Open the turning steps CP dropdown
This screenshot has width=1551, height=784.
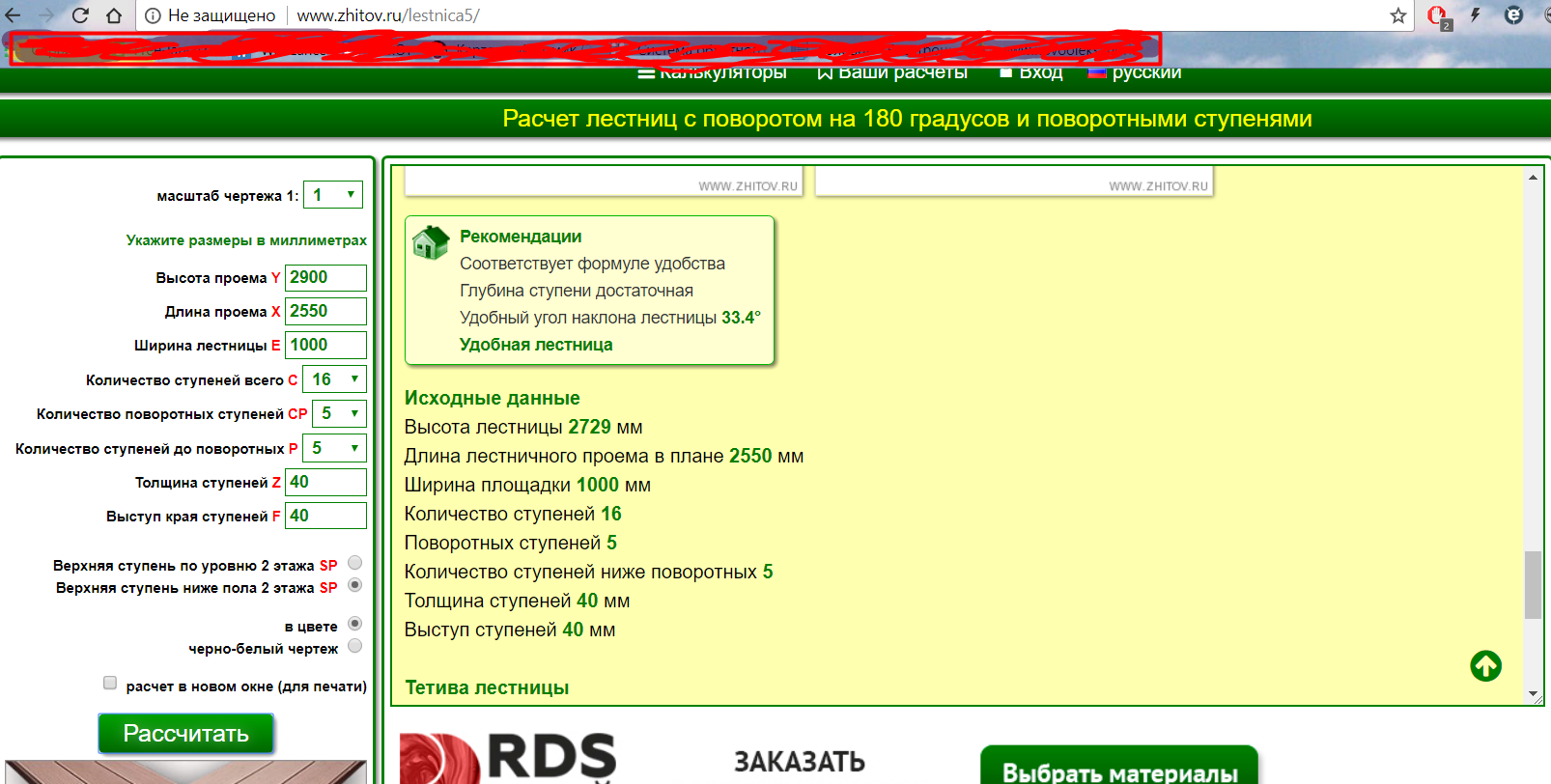339,413
